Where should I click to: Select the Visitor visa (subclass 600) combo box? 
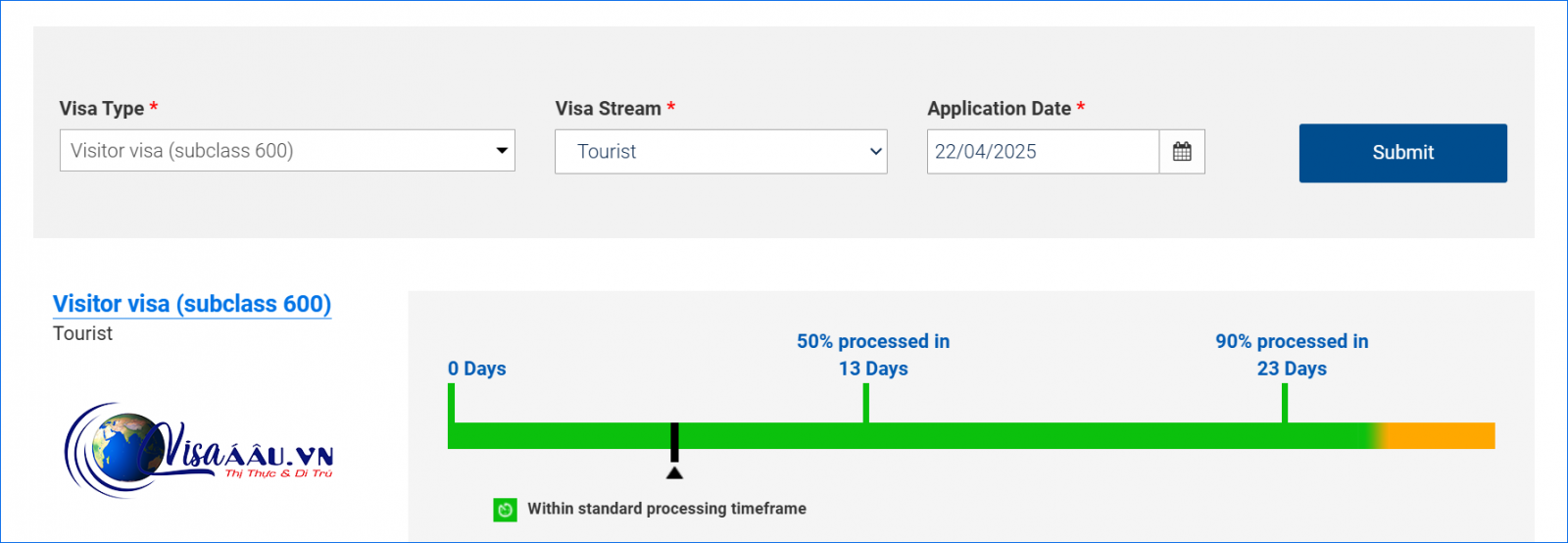(287, 151)
